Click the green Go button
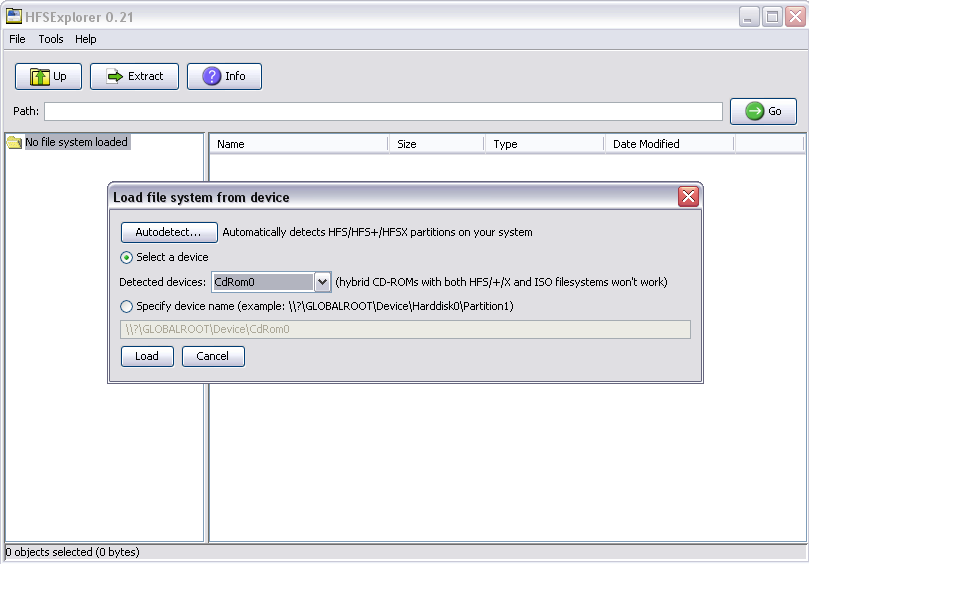The width and height of the screenshot is (960, 600). pos(763,111)
